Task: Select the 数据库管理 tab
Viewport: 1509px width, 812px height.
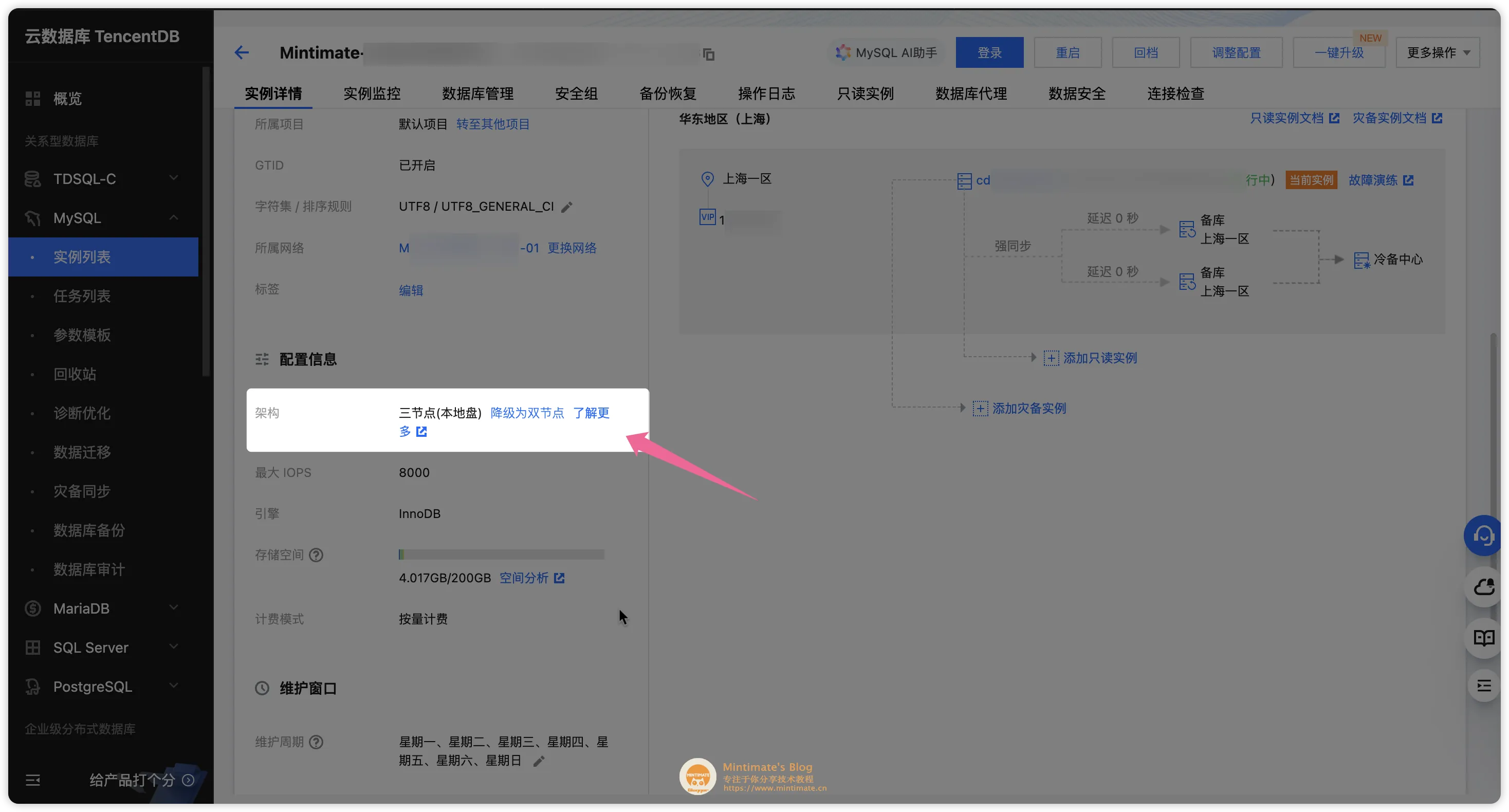Action: pos(477,93)
